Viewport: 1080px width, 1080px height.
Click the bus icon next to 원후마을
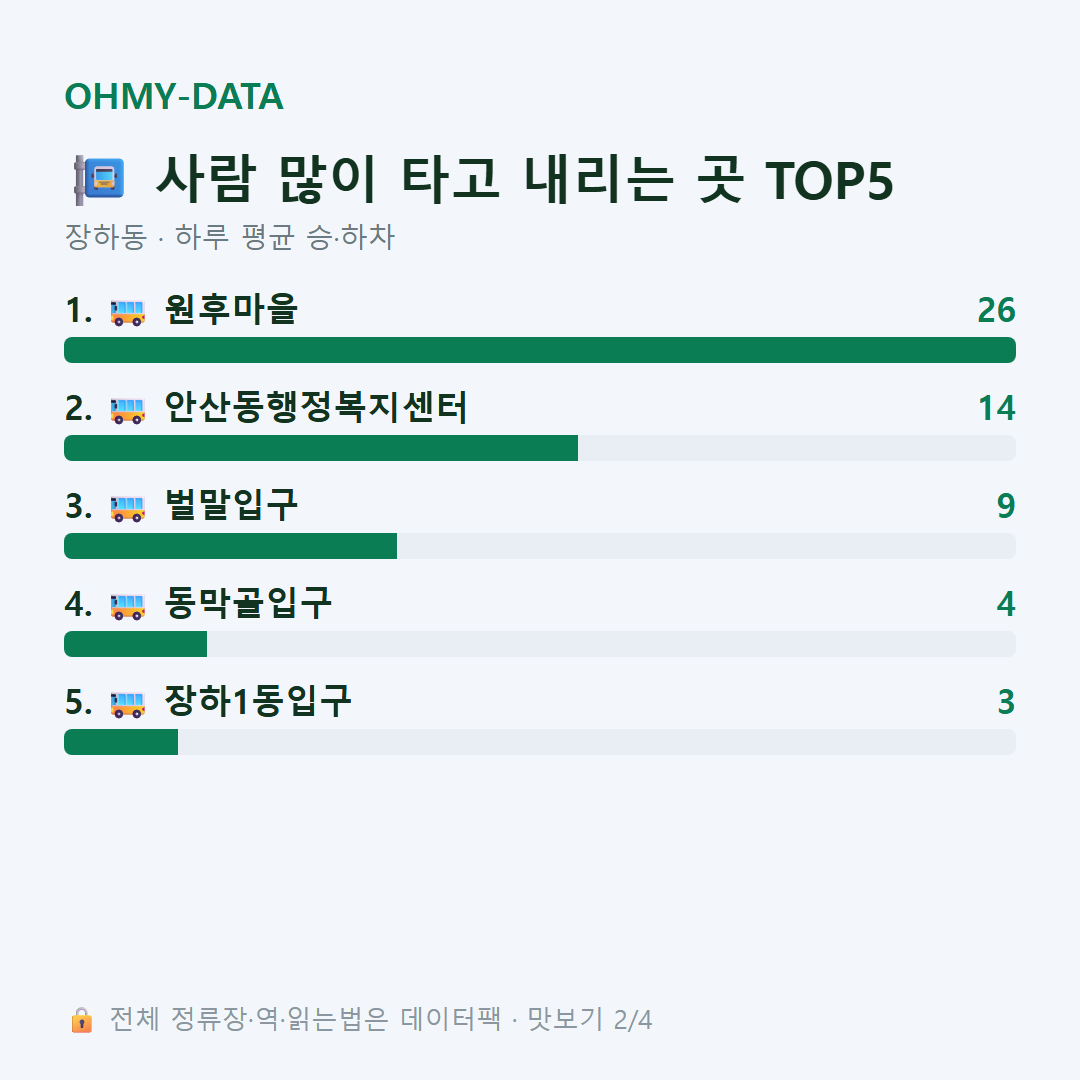pyautogui.click(x=128, y=312)
